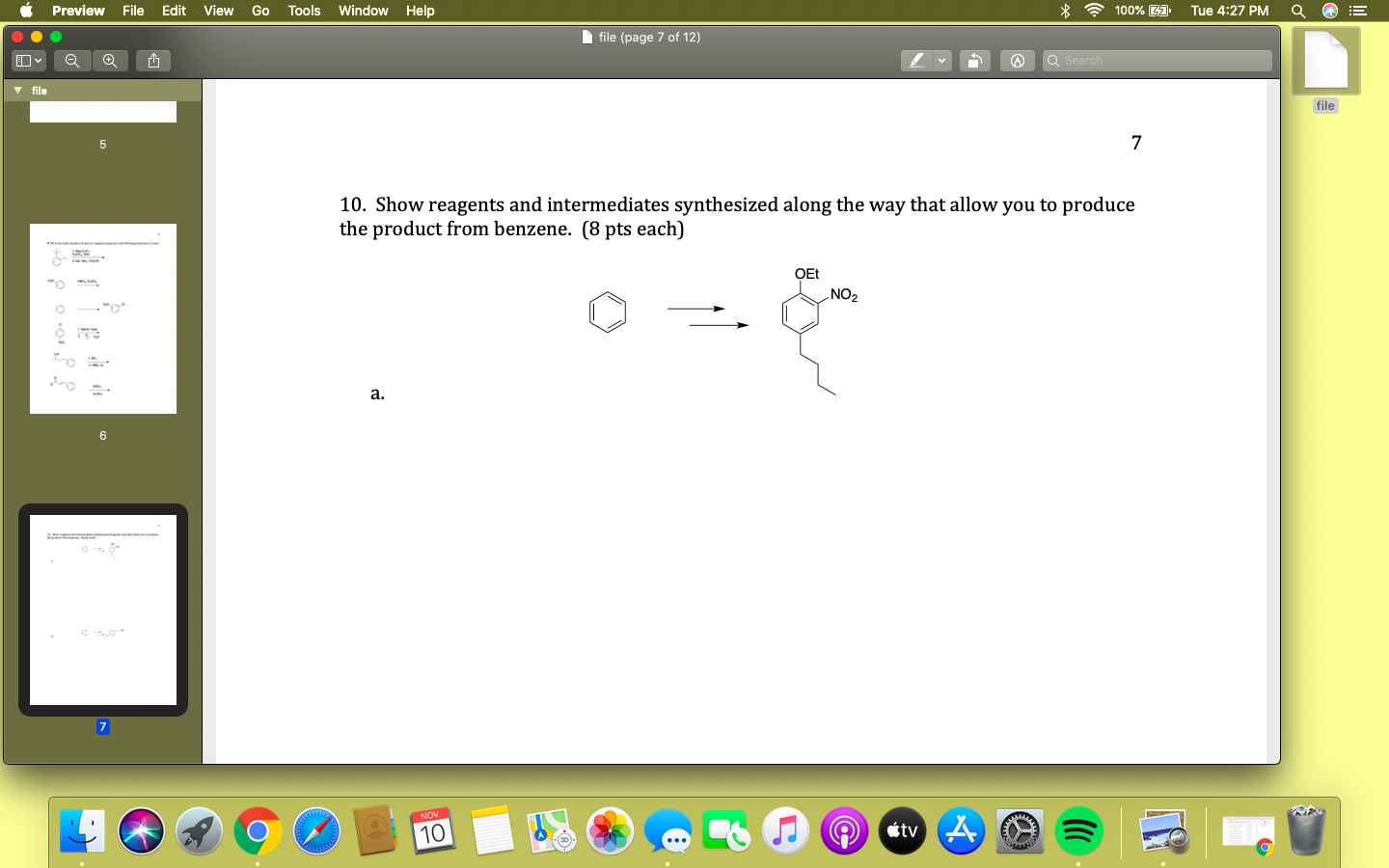Open the sidebar view options dropdown
1389x868 pixels.
(28, 60)
